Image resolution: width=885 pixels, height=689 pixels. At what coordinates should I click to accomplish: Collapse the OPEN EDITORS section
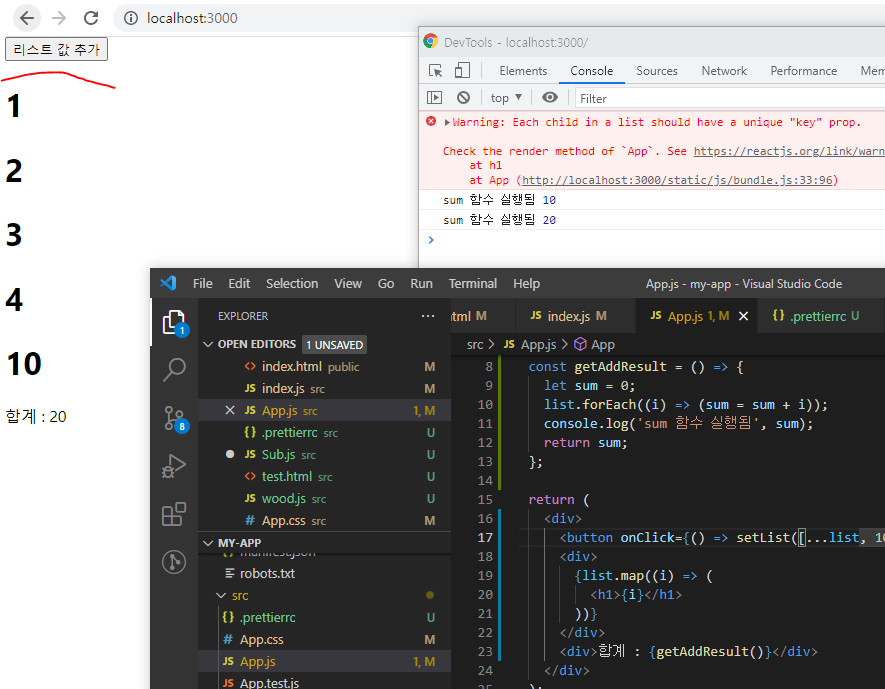pyautogui.click(x=208, y=344)
